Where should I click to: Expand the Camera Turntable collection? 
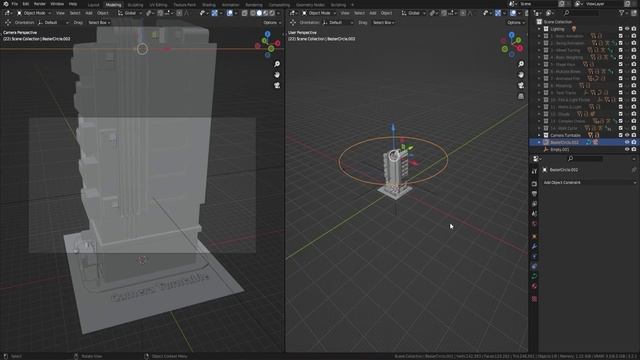539,135
